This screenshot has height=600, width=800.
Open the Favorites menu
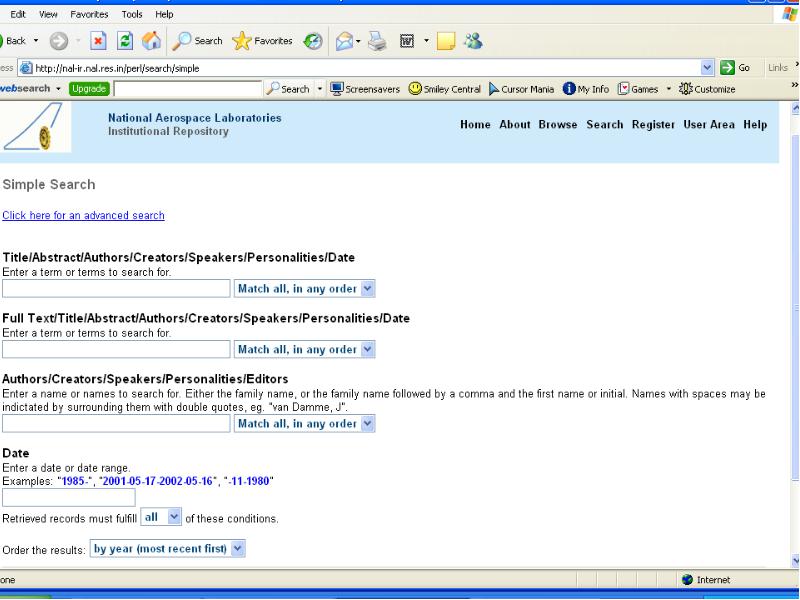[89, 14]
